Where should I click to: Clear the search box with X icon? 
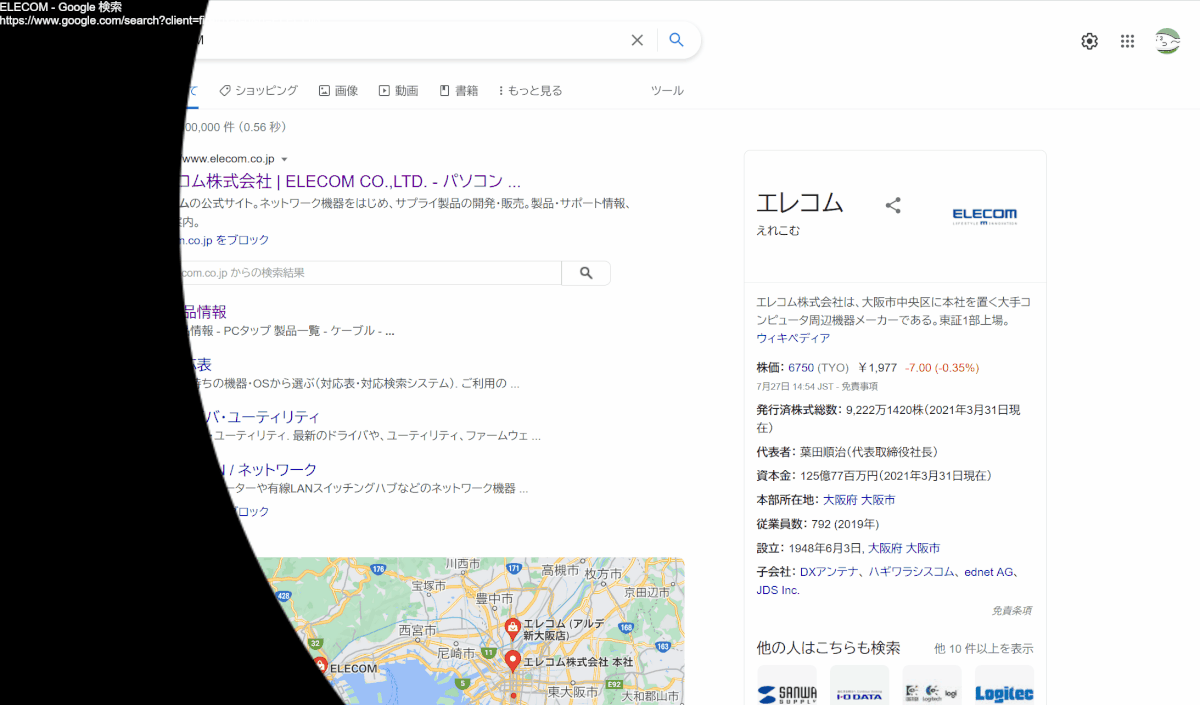[x=637, y=40]
